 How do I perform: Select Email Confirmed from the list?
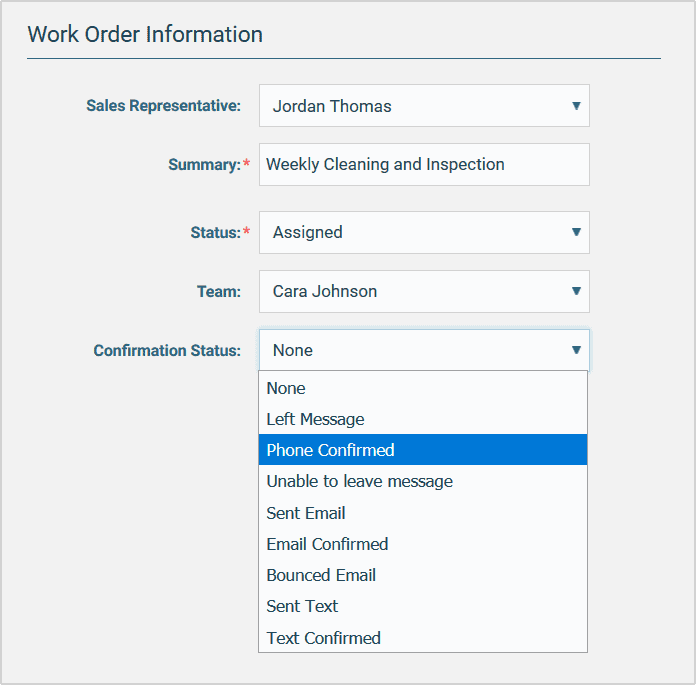point(327,544)
